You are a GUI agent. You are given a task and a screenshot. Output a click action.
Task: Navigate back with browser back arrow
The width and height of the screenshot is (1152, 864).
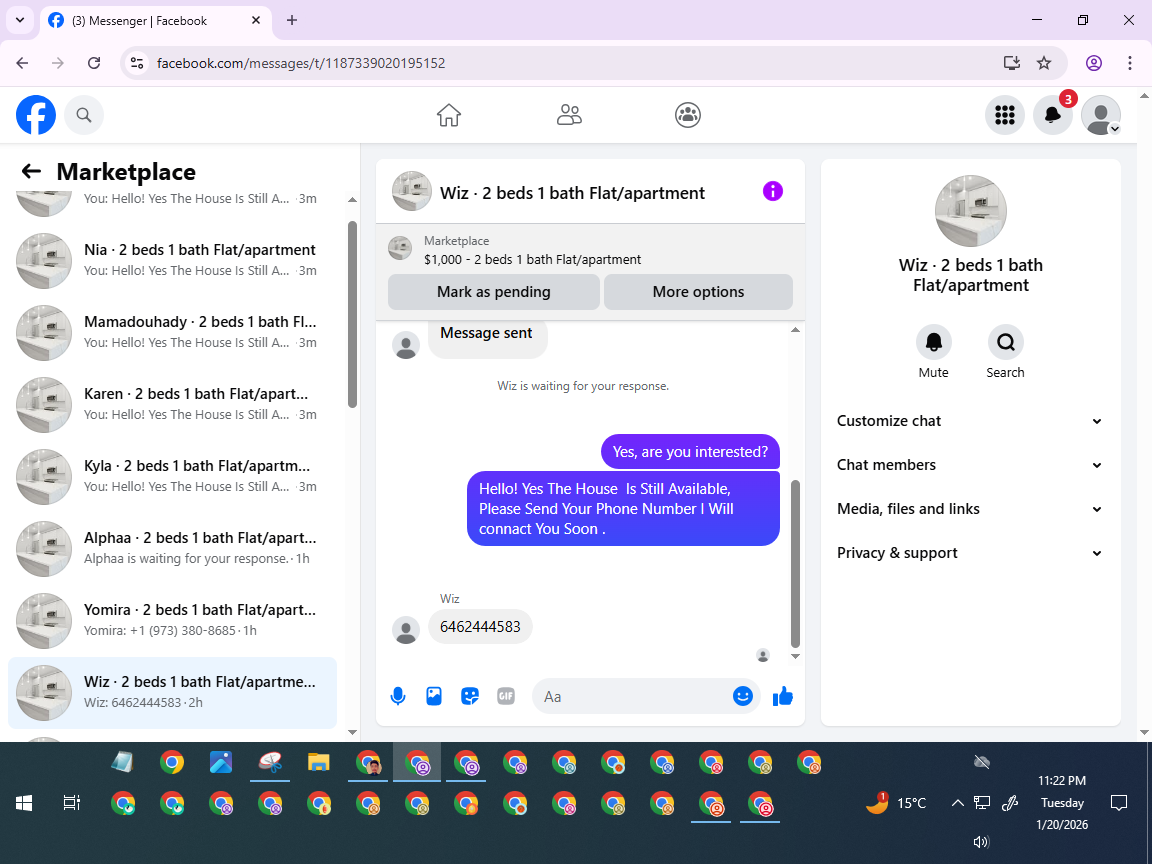point(23,63)
